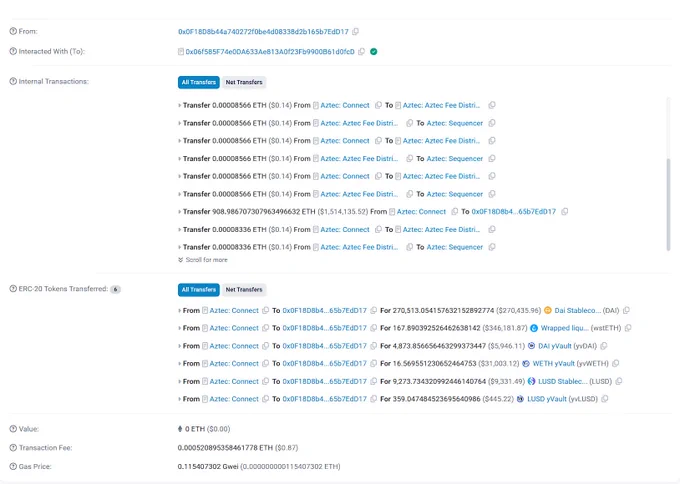
Task: Copy yvLUSD token address icon
Action: coord(605,399)
